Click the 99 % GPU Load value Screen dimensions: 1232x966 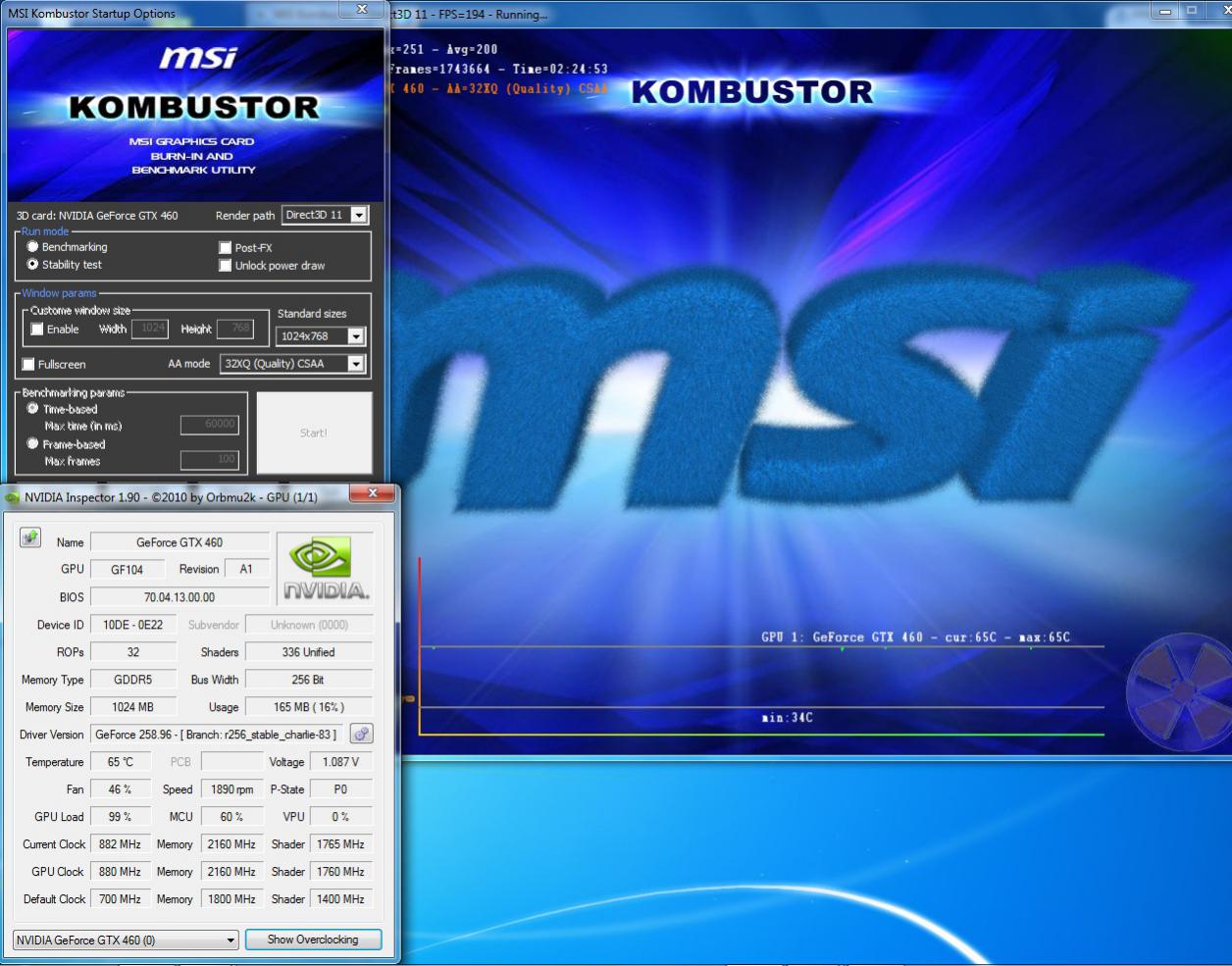[121, 817]
